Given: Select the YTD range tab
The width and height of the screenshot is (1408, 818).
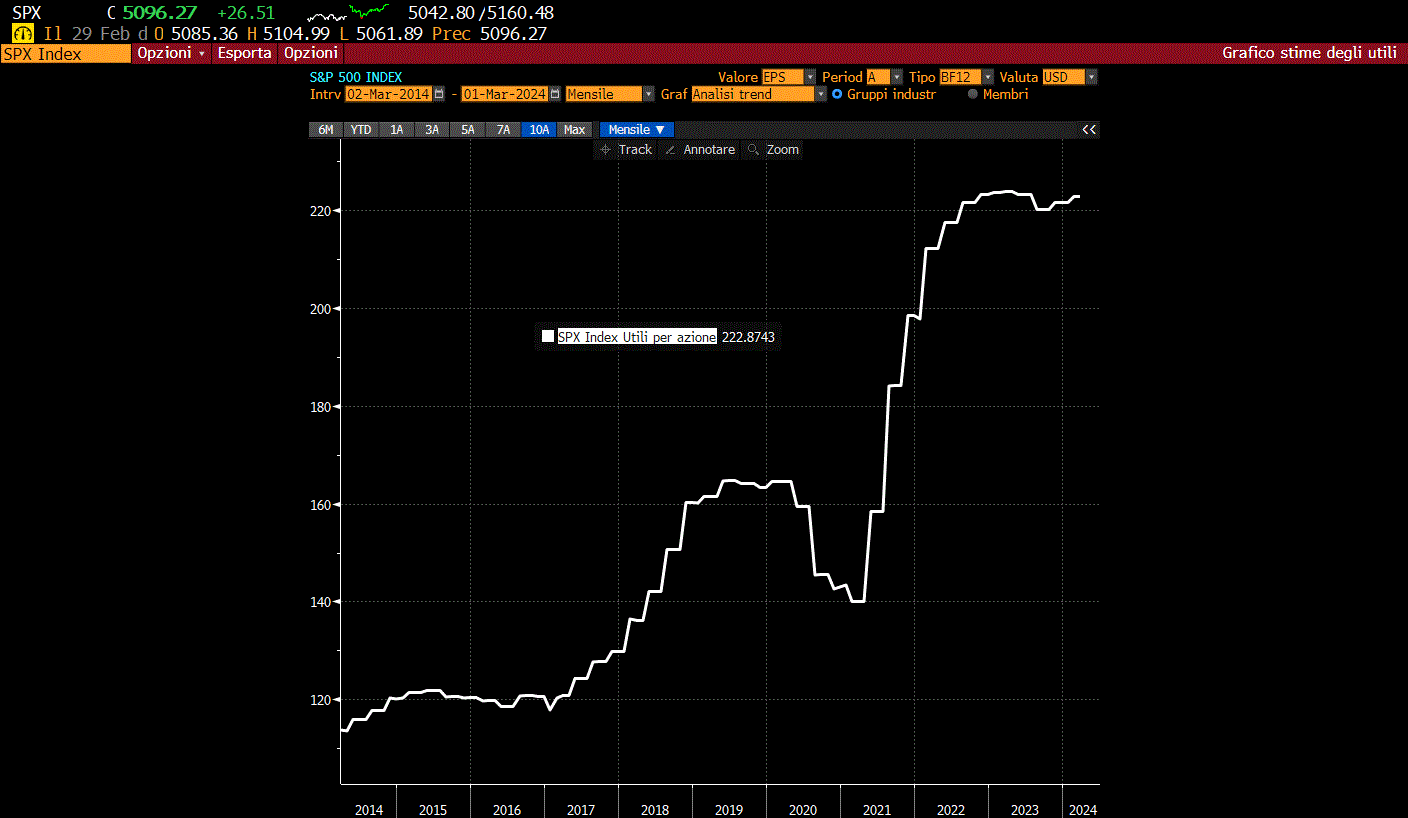Looking at the screenshot, I should click(x=361, y=129).
